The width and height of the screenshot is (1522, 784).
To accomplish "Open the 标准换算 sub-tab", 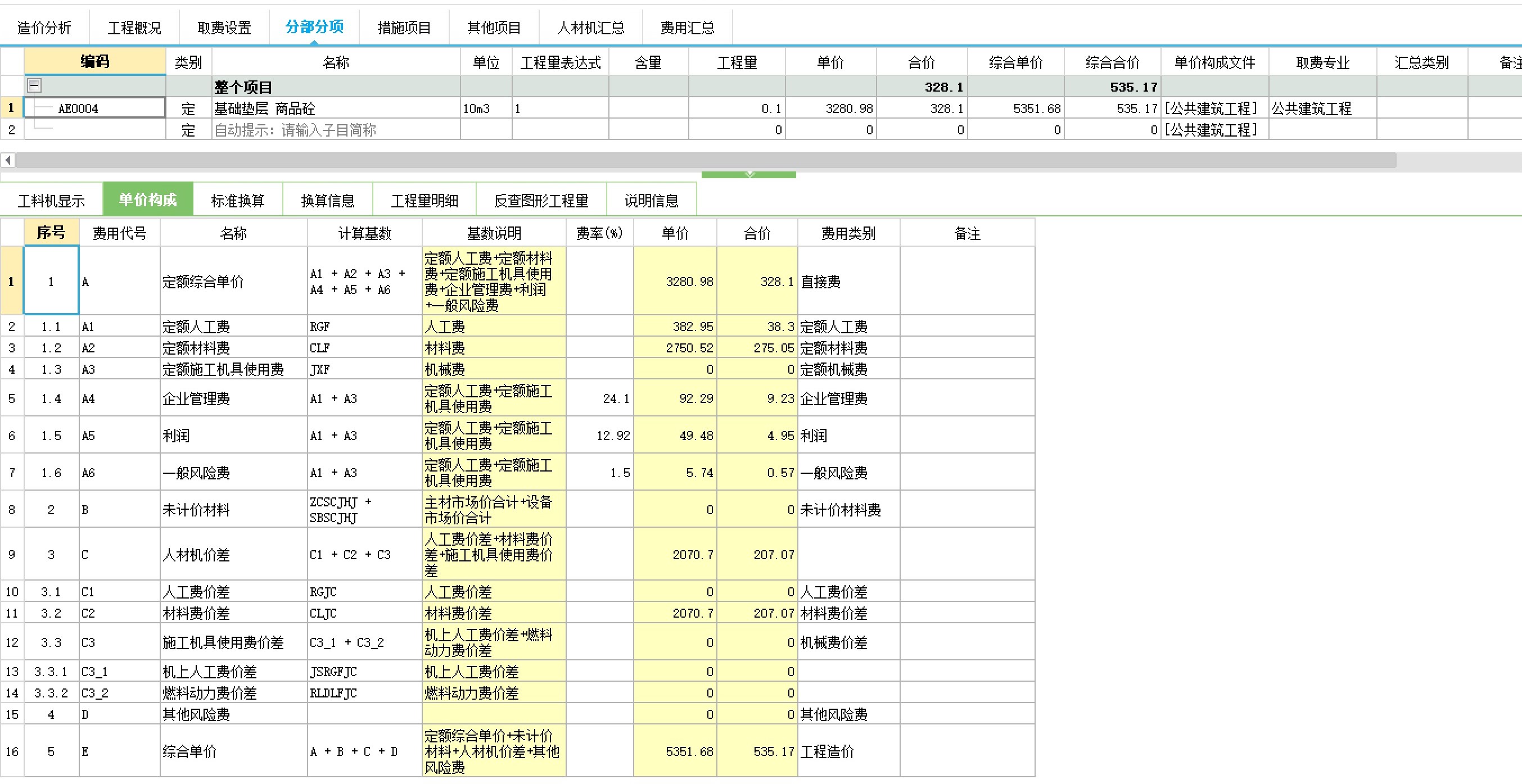I will (237, 200).
